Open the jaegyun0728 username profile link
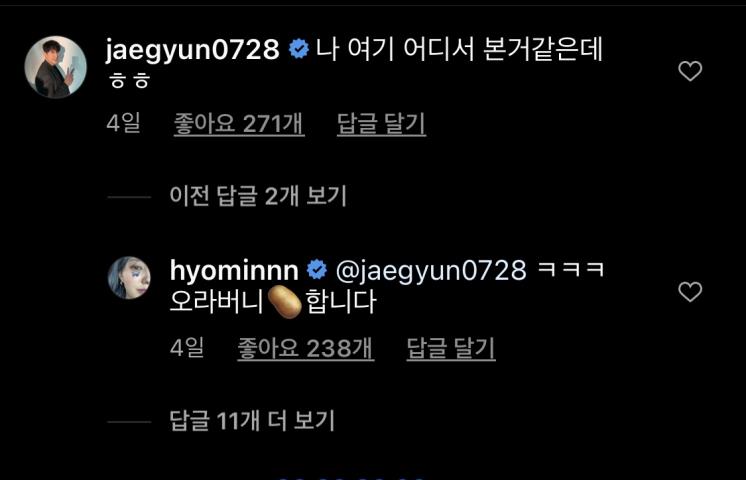This screenshot has width=746, height=480. (x=192, y=50)
